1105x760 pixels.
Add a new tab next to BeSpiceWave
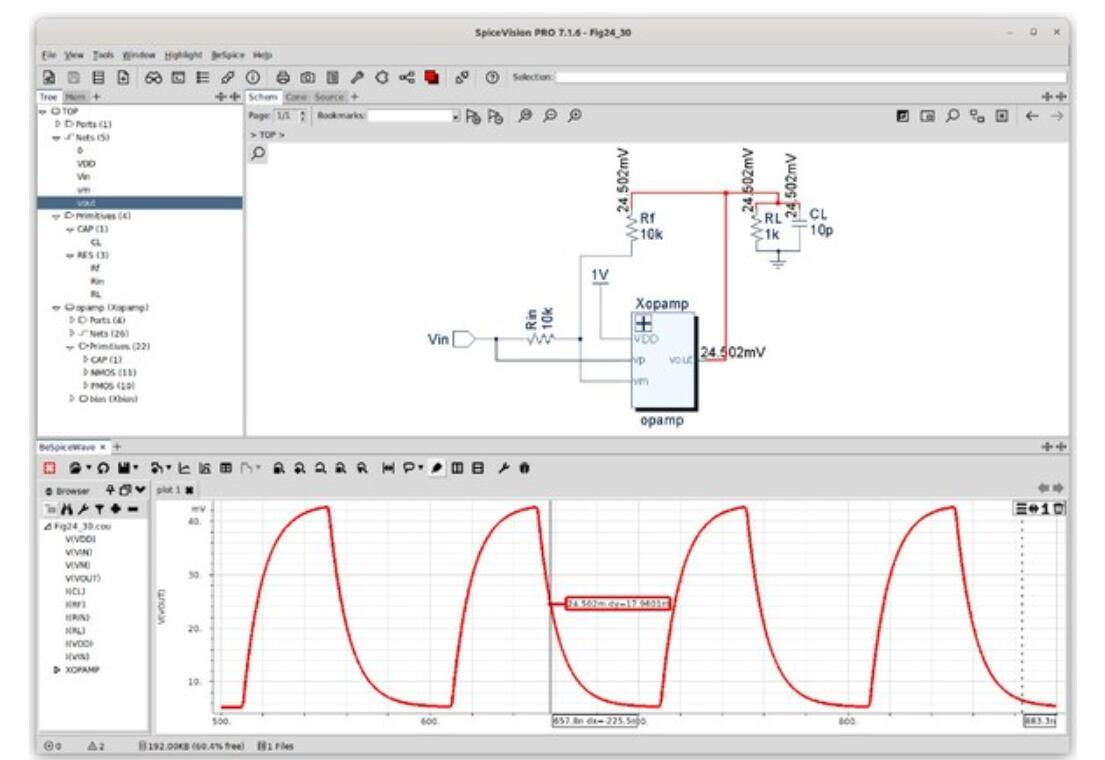[118, 447]
